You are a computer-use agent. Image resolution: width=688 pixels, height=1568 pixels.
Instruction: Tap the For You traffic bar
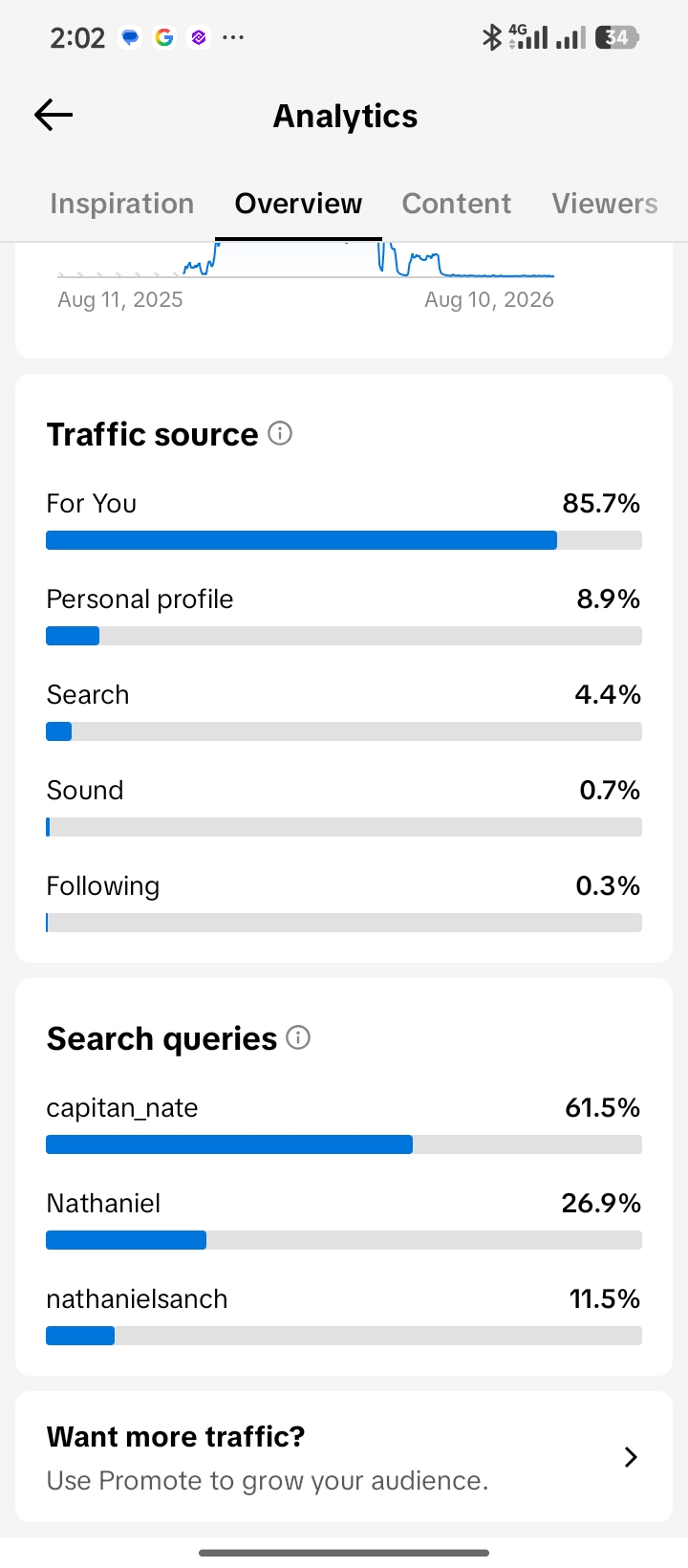pos(344,540)
